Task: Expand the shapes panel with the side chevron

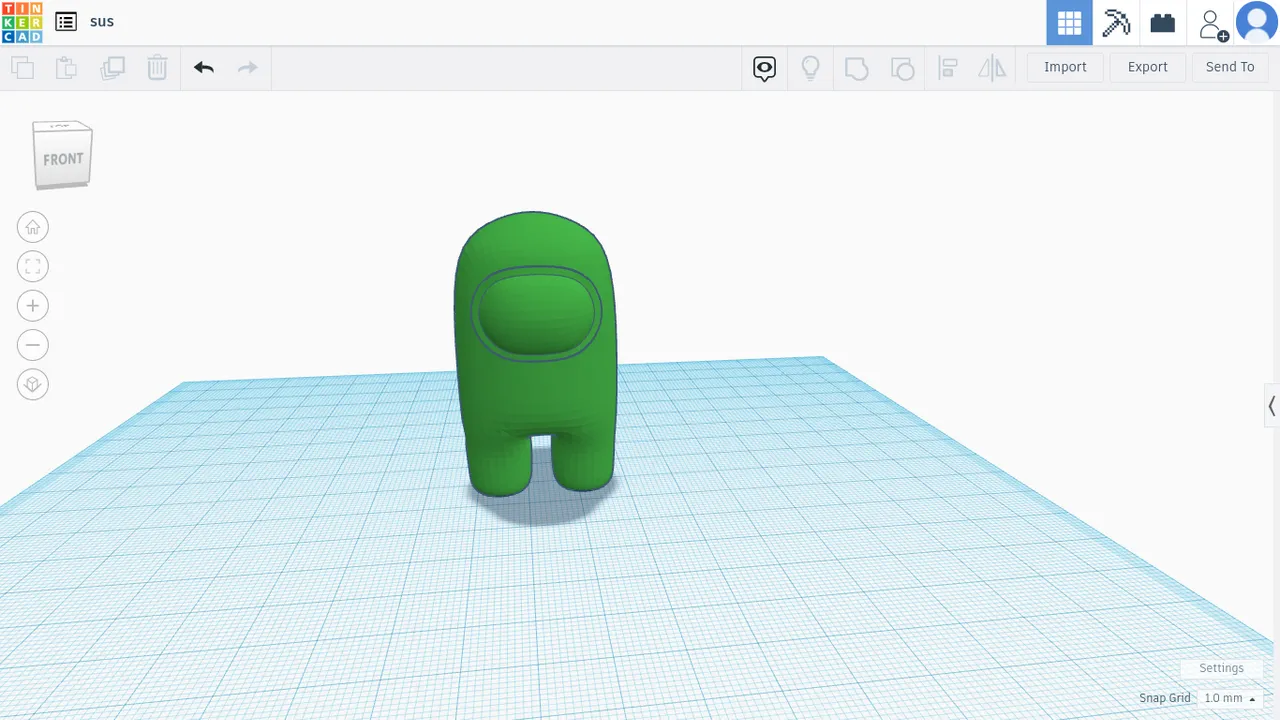Action: 1271,406
